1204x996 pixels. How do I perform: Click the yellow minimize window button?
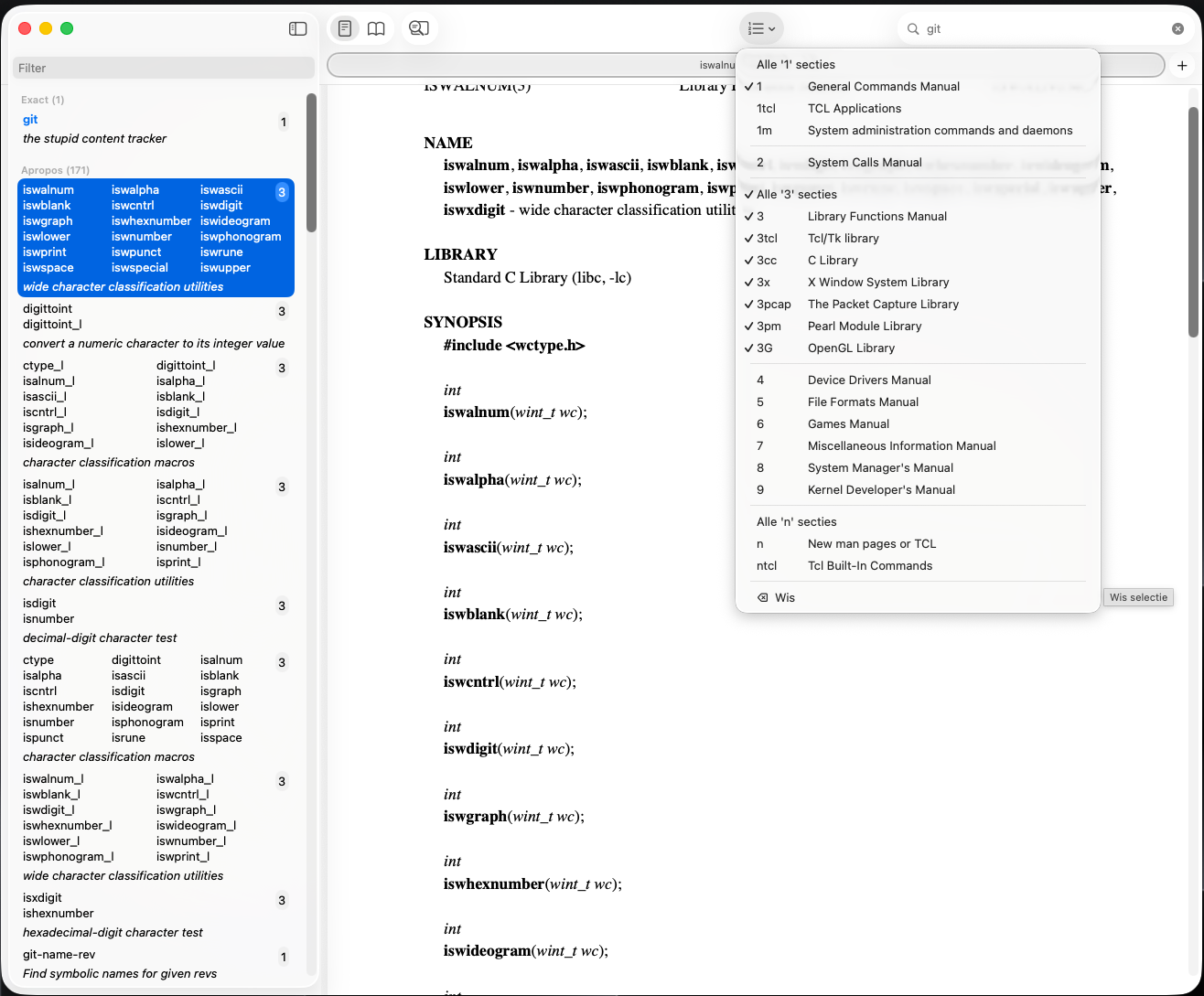[46, 28]
